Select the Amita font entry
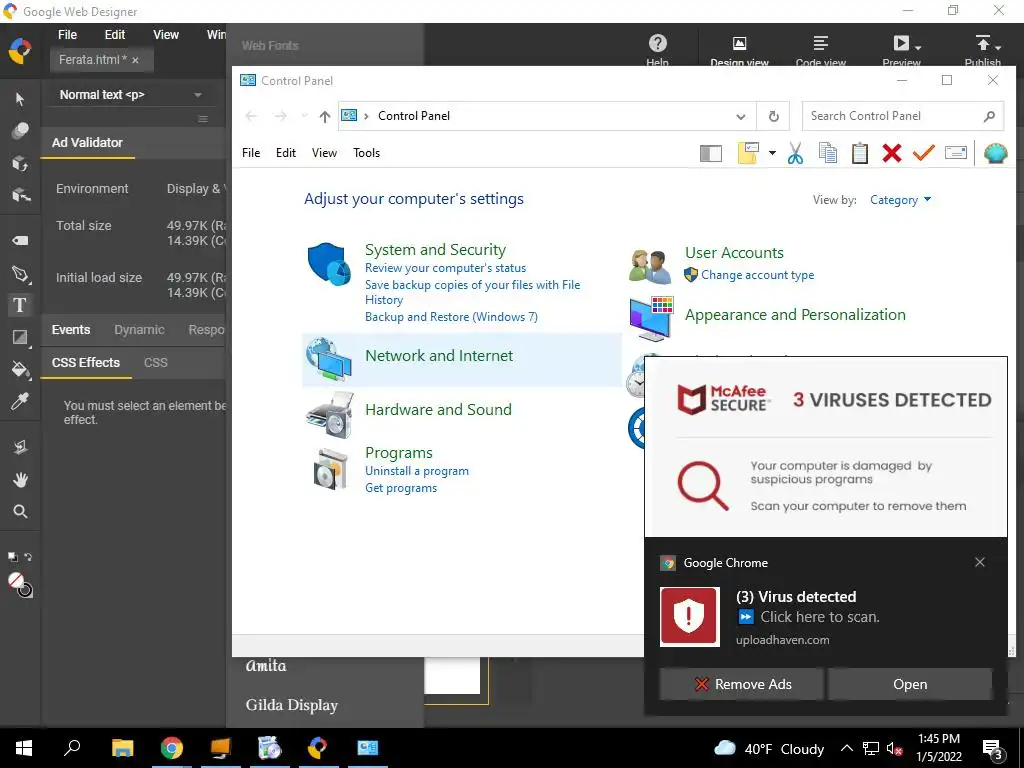This screenshot has height=768, width=1024. coord(266,665)
